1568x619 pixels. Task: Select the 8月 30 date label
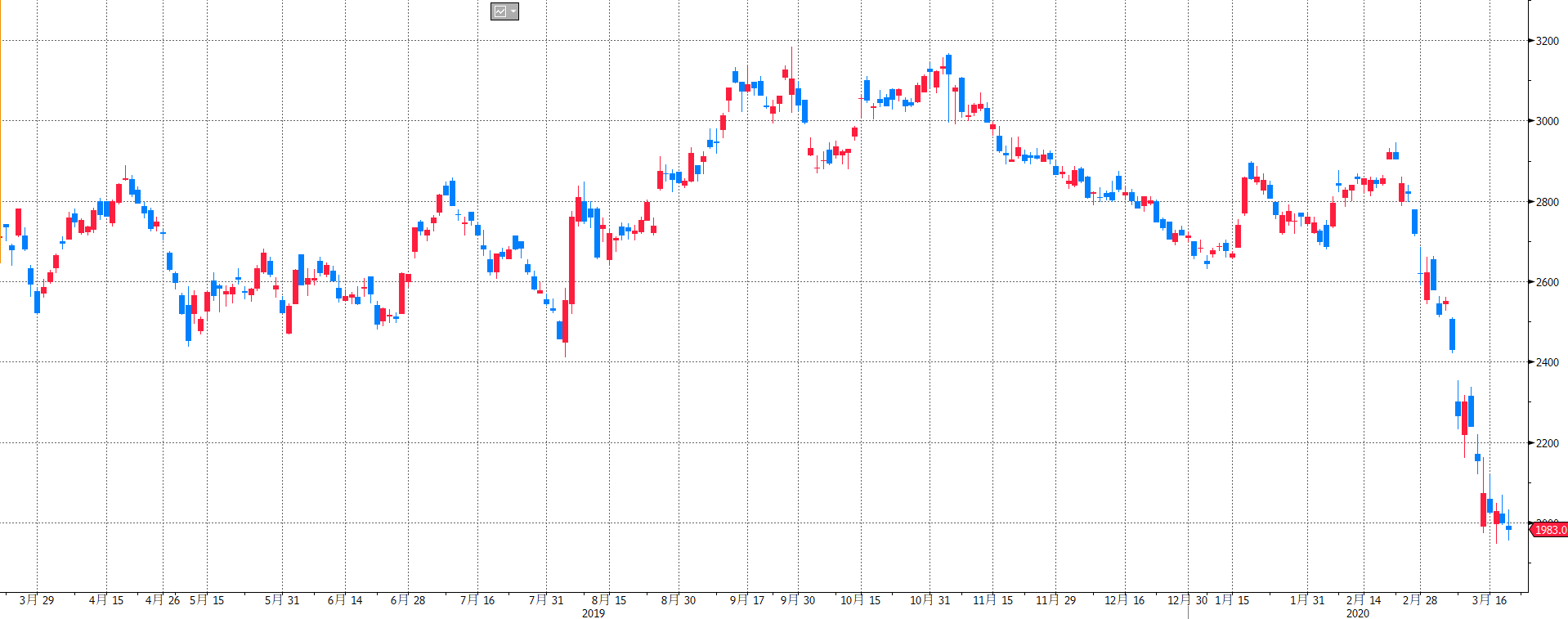tap(679, 600)
